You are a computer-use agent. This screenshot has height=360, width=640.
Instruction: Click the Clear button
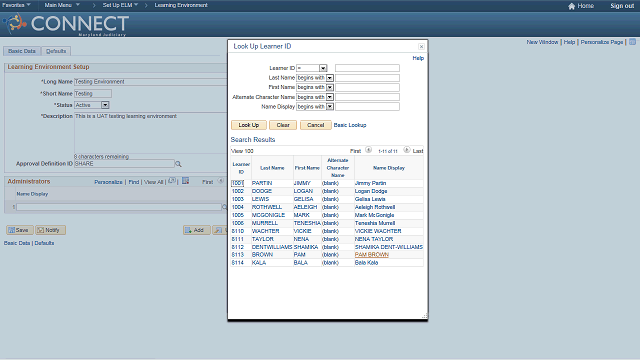tap(283, 125)
